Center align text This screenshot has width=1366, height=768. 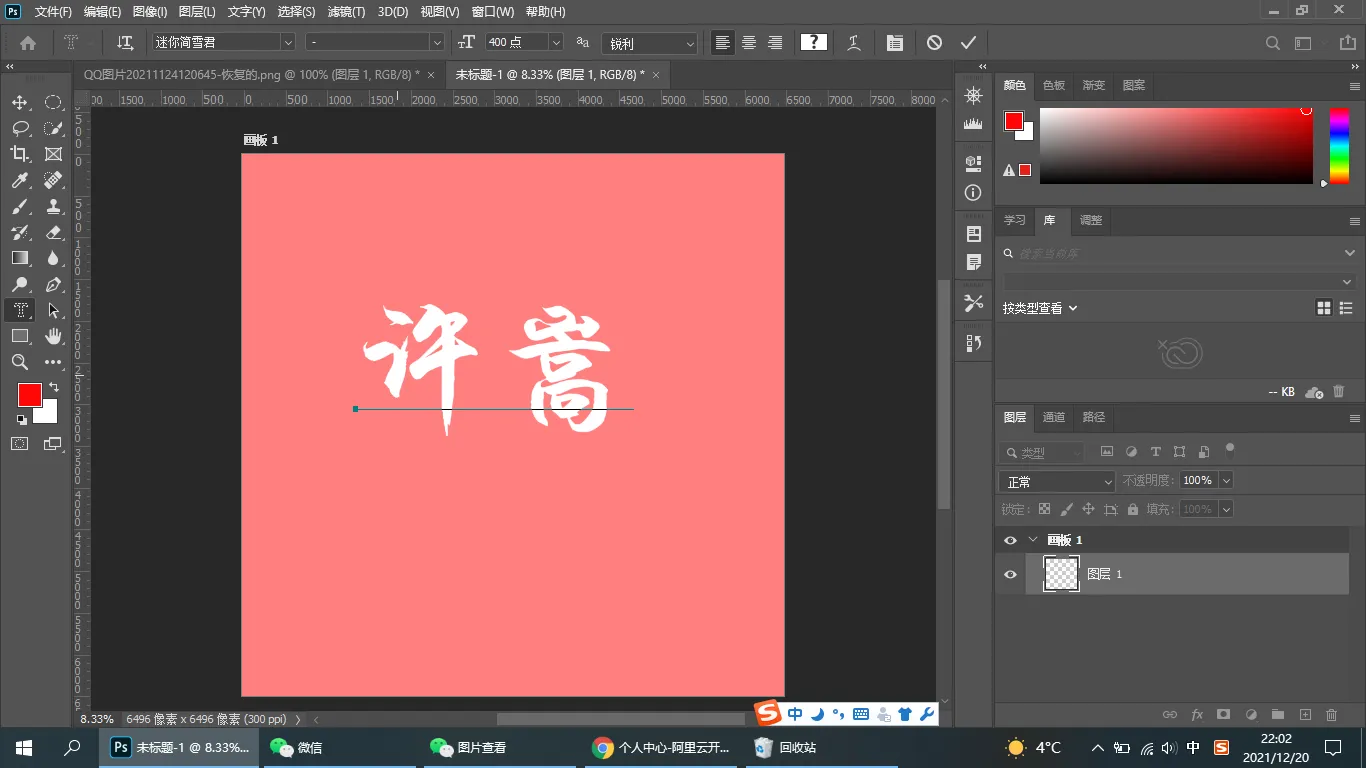(748, 43)
